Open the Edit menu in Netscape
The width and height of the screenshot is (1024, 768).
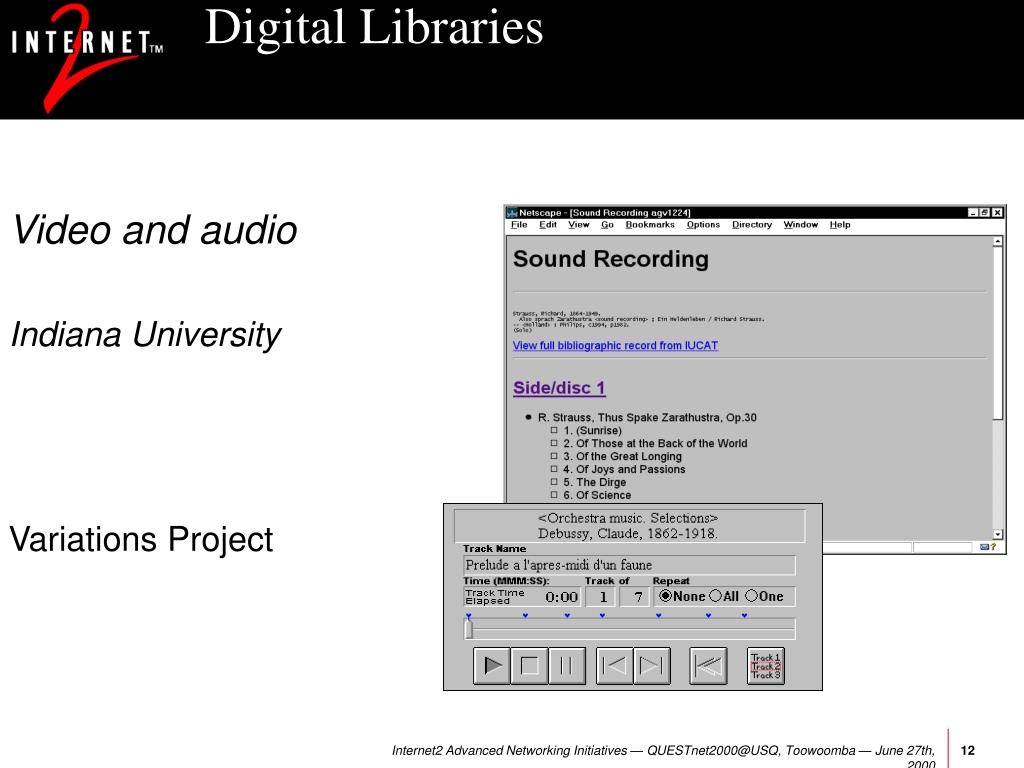(x=548, y=225)
